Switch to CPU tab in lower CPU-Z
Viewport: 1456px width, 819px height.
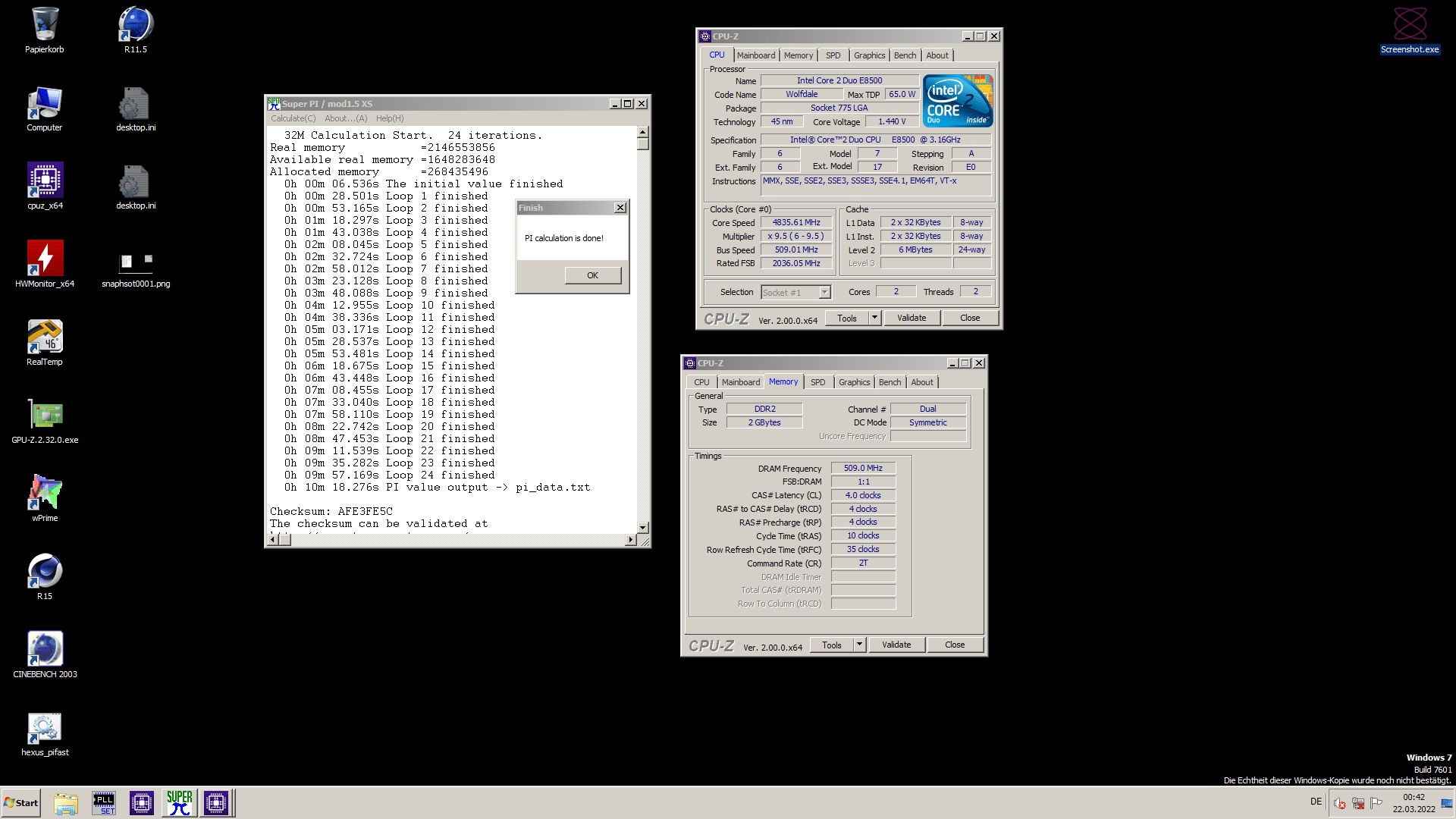[702, 382]
